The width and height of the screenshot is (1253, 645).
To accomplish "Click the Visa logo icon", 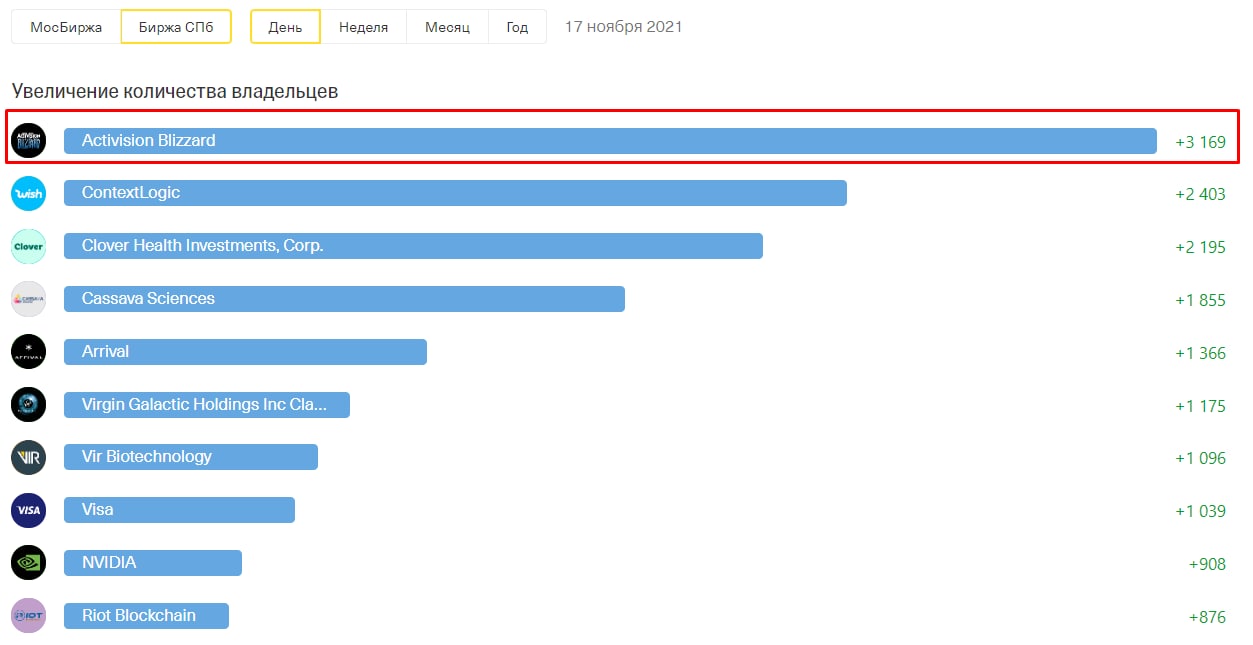I will (x=28, y=510).
